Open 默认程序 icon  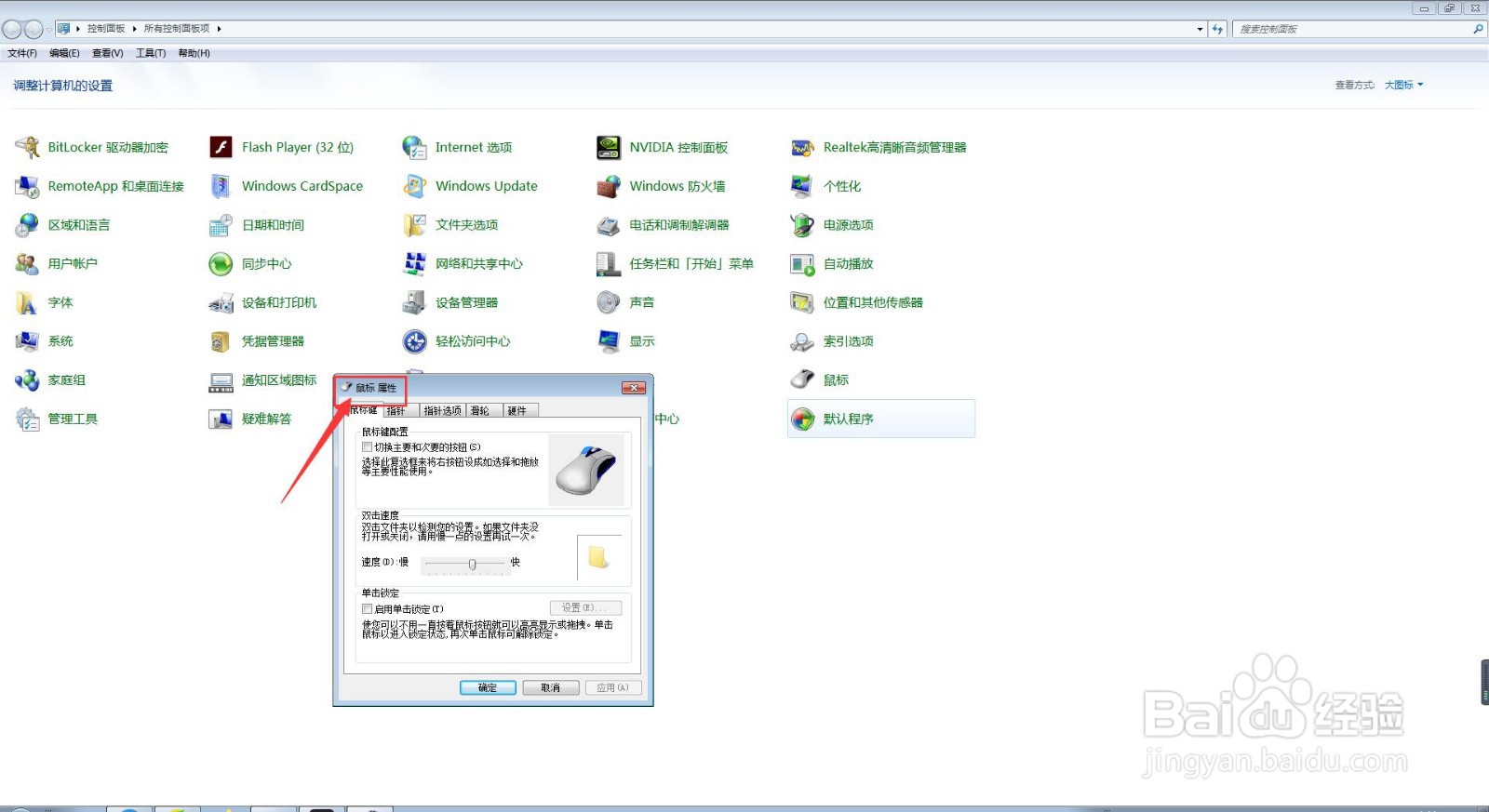pyautogui.click(x=802, y=419)
